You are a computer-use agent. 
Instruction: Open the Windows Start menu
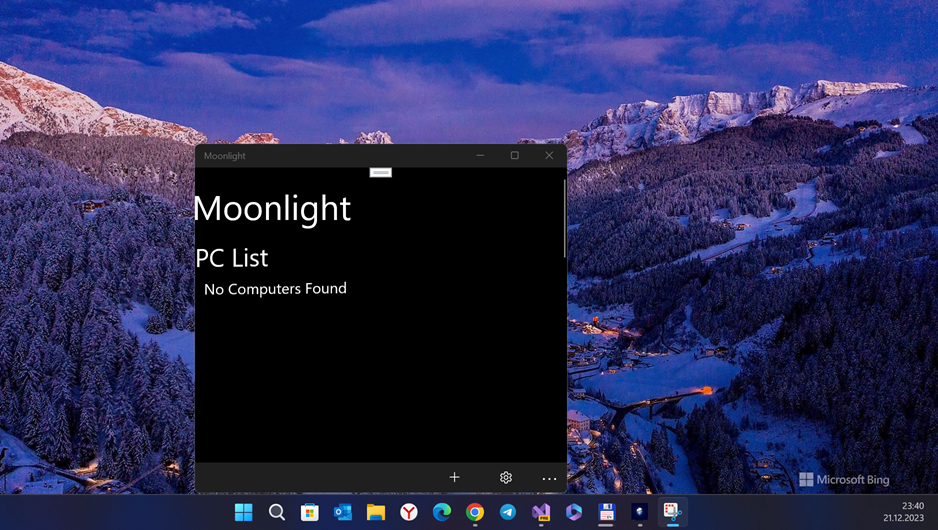tap(243, 512)
